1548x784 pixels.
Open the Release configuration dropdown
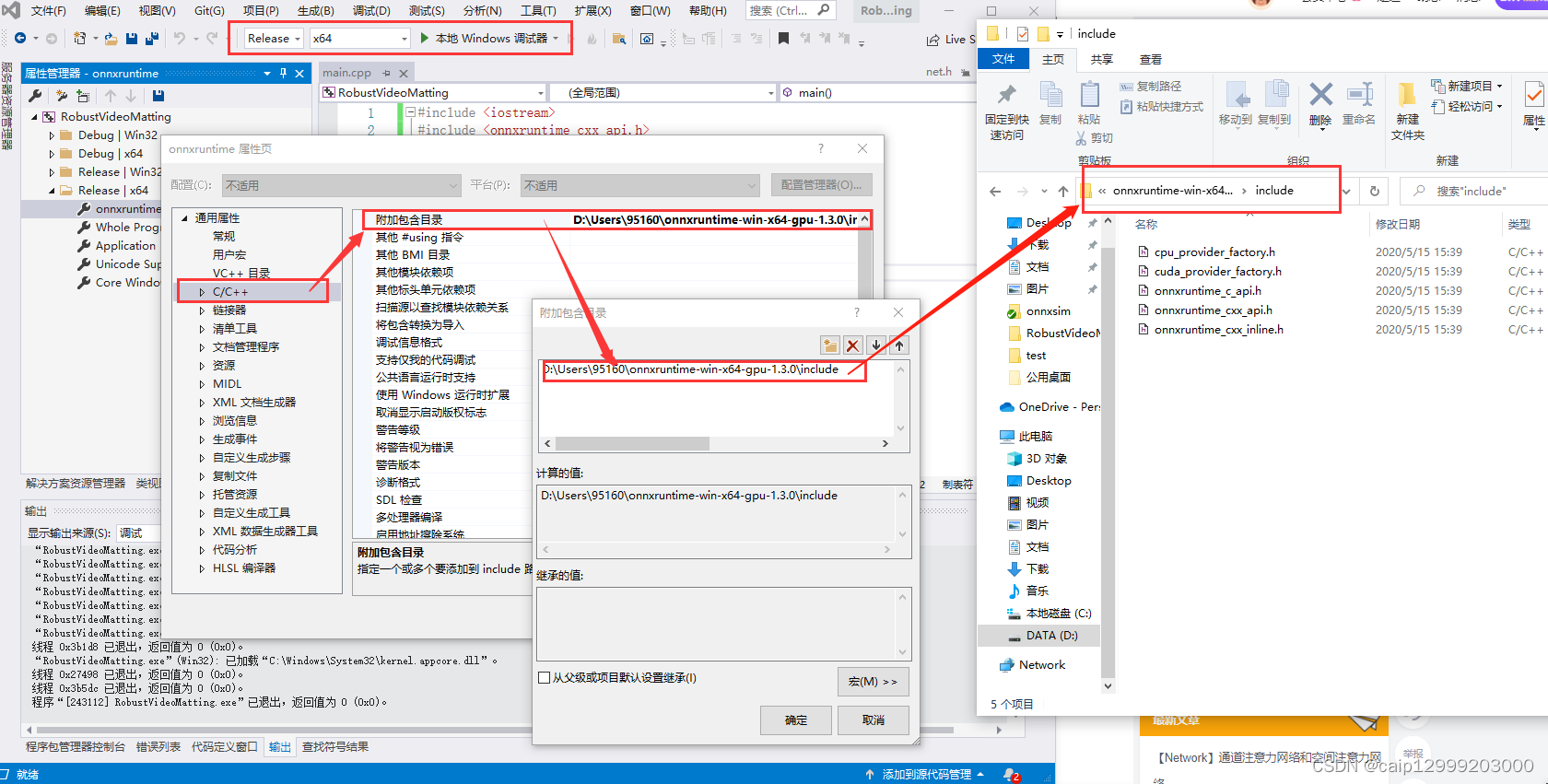274,39
